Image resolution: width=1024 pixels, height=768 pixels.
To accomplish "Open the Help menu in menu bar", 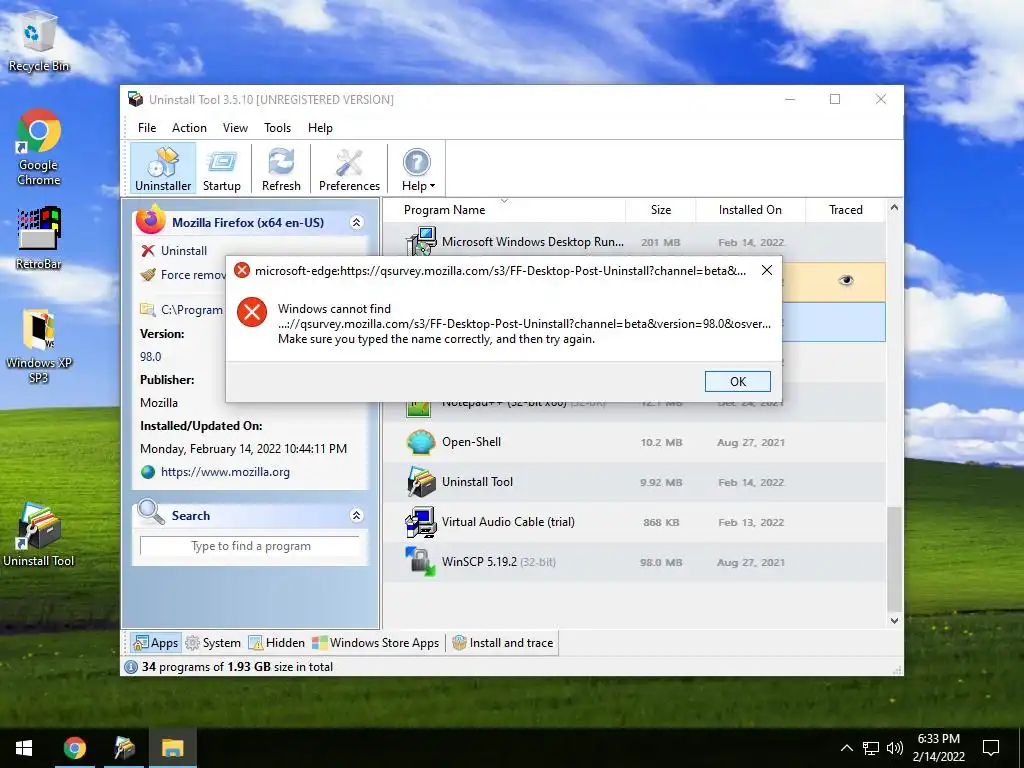I will click(x=320, y=128).
